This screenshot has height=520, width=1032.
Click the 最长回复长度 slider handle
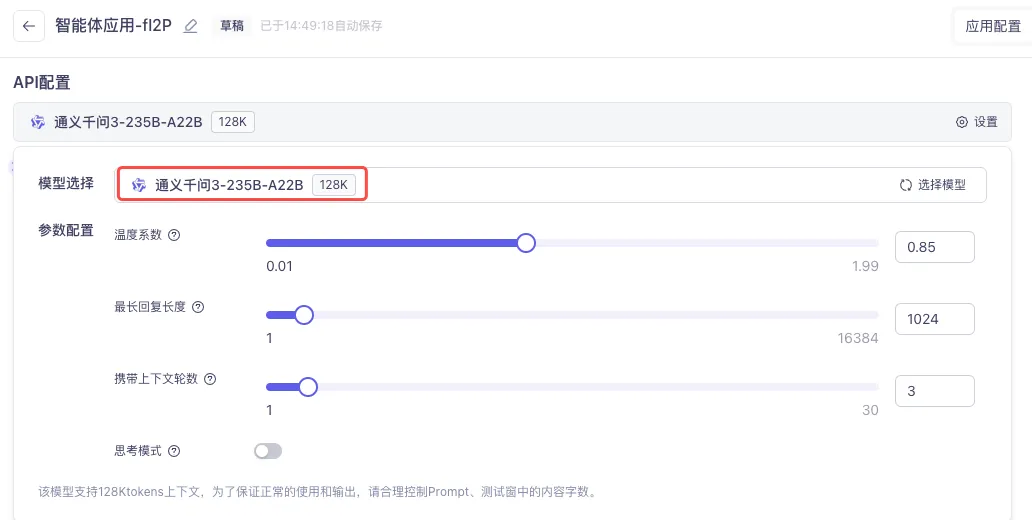[x=304, y=315]
